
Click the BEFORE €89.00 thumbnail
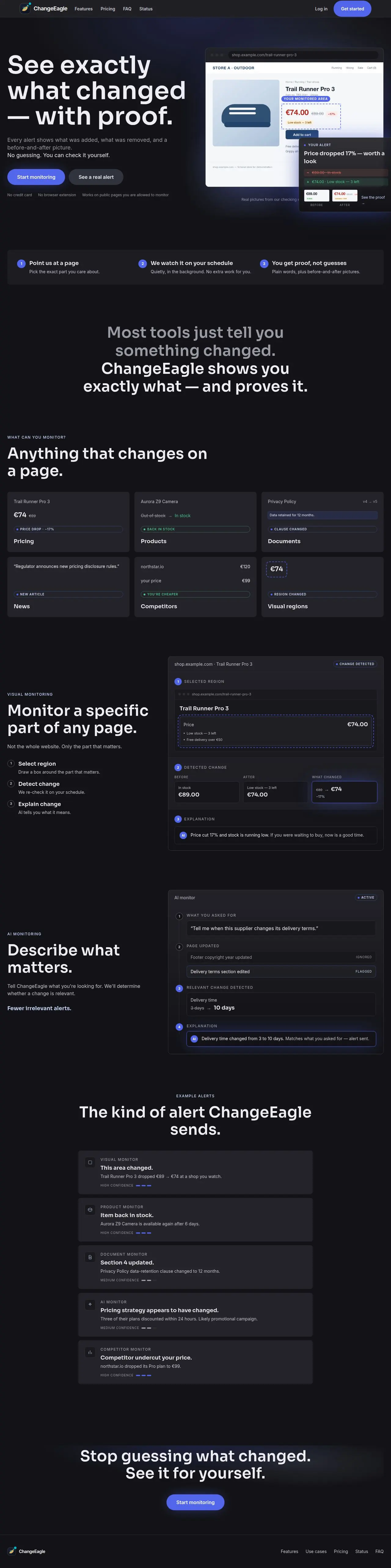[317, 195]
